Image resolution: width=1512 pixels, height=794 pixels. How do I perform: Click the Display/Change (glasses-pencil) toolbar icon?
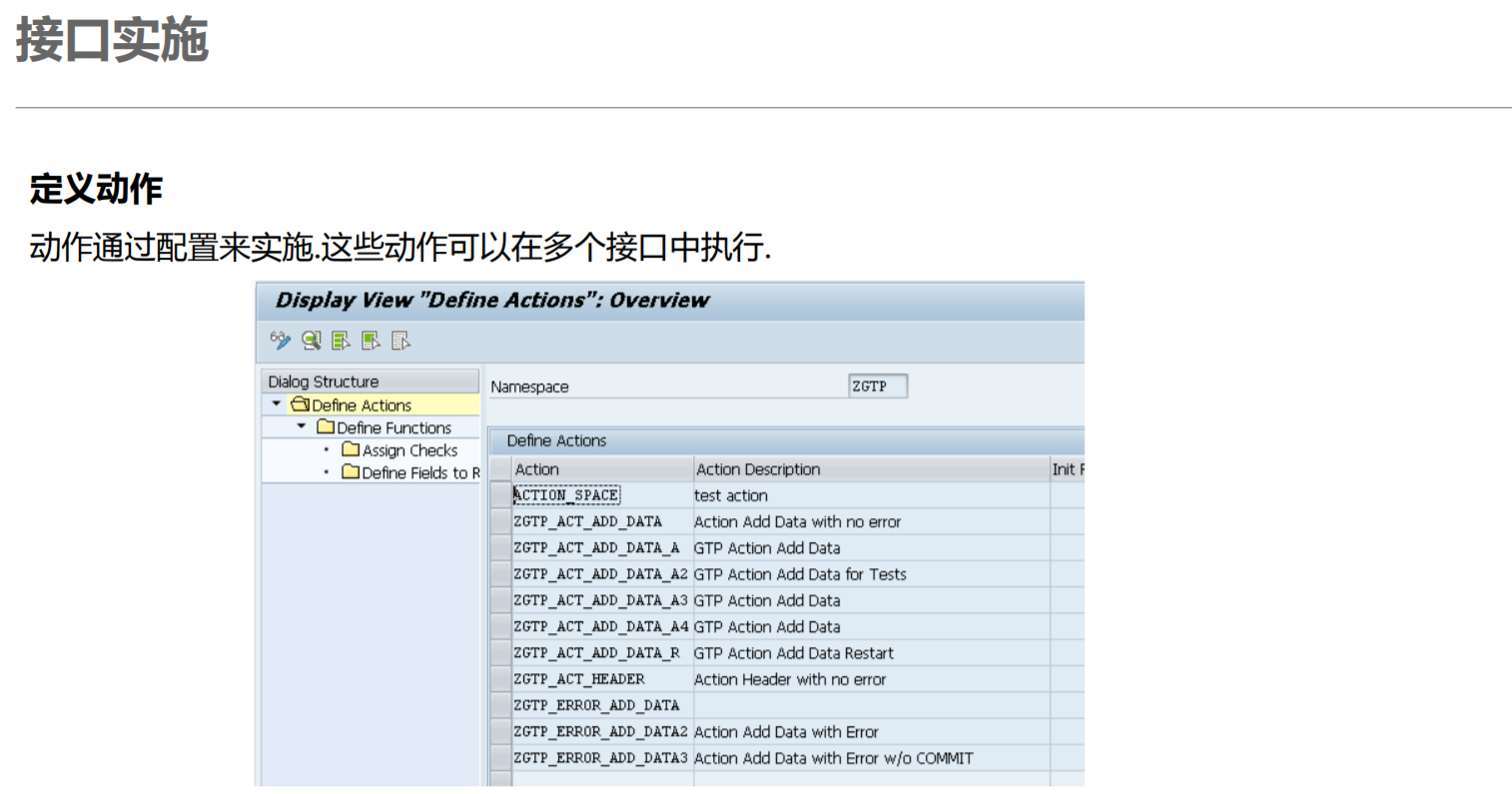tap(280, 341)
